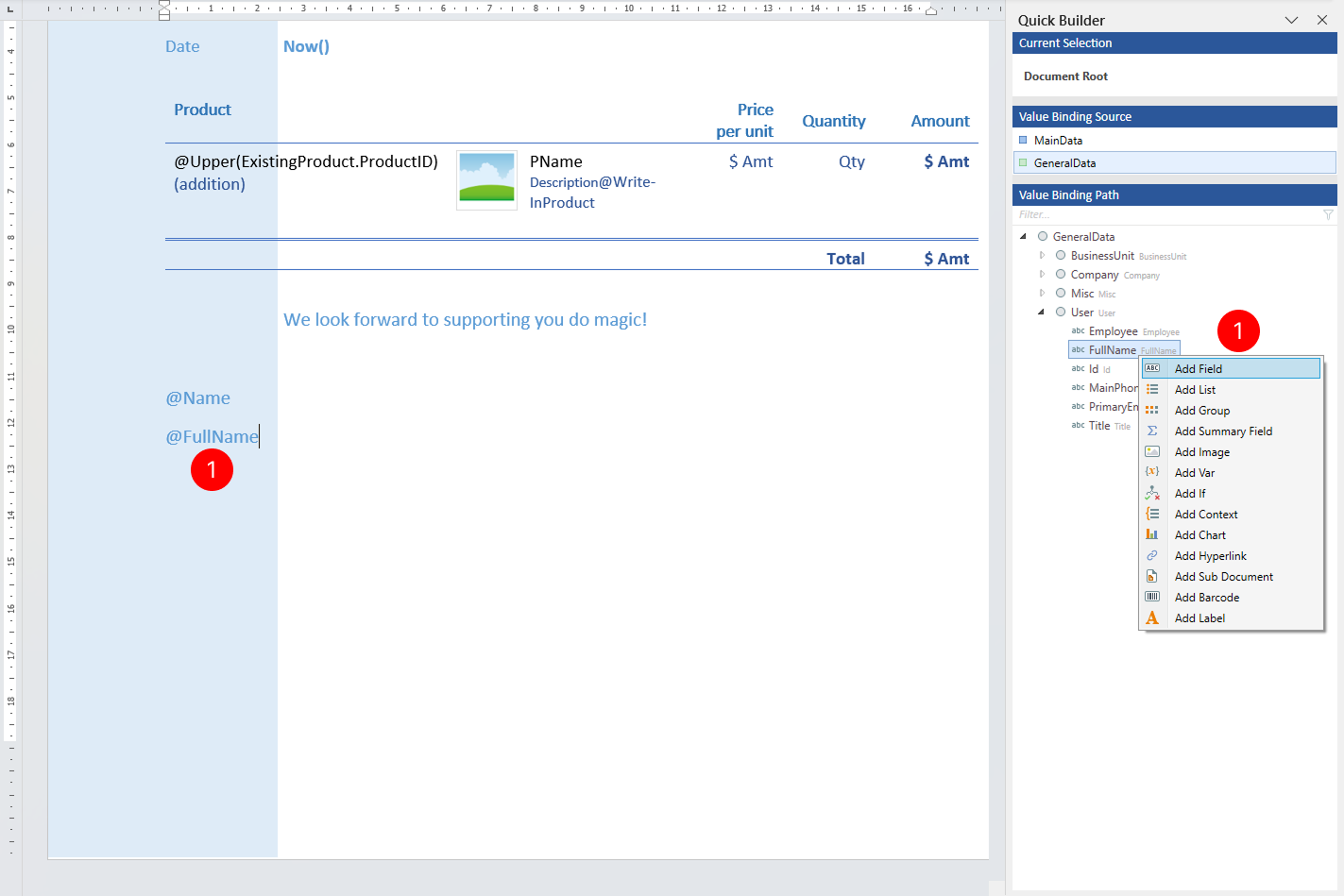The image size is (1344, 896).
Task: Click the tab stop selector at ruler corner
Action: click(10, 8)
